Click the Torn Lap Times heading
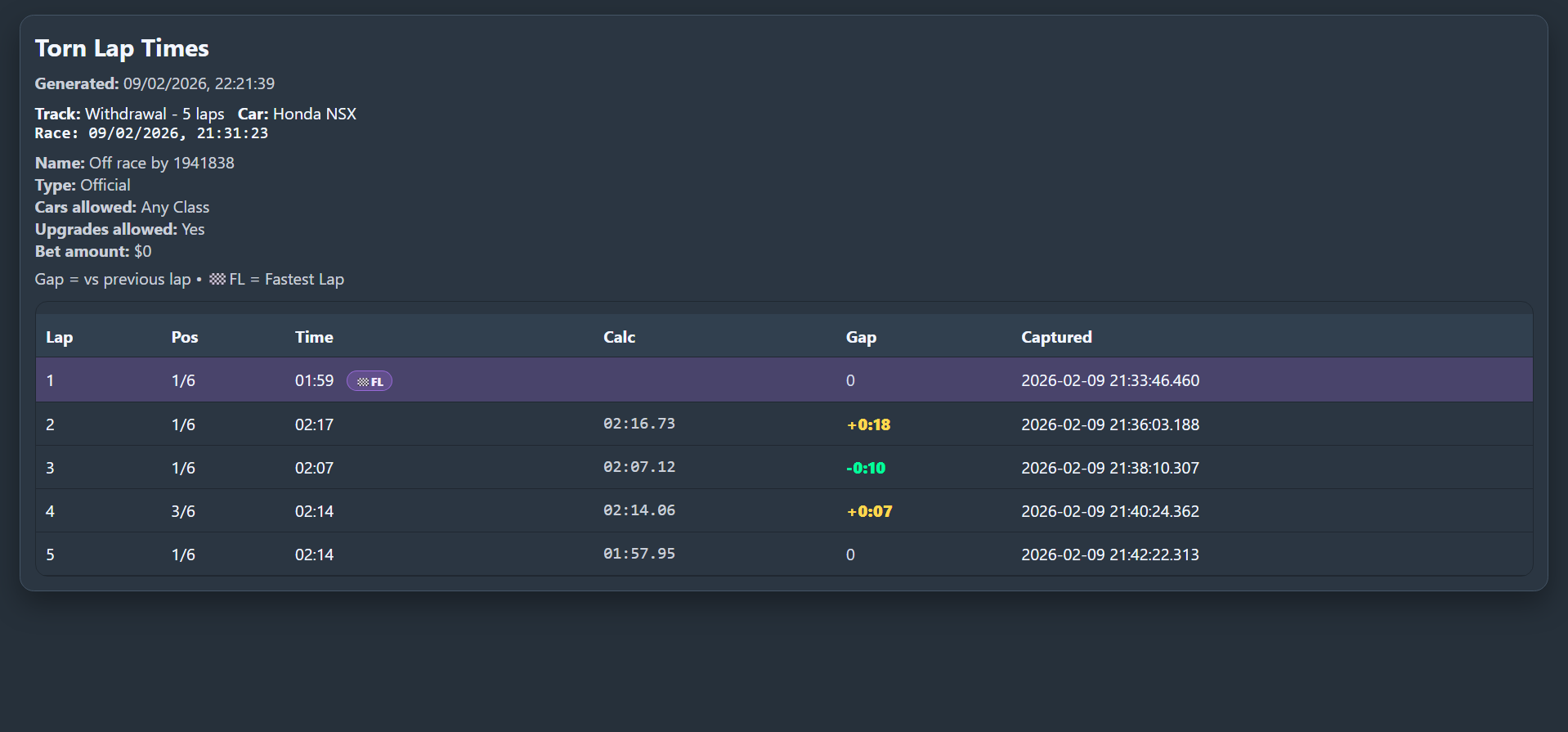This screenshot has height=732, width=1568. click(122, 48)
